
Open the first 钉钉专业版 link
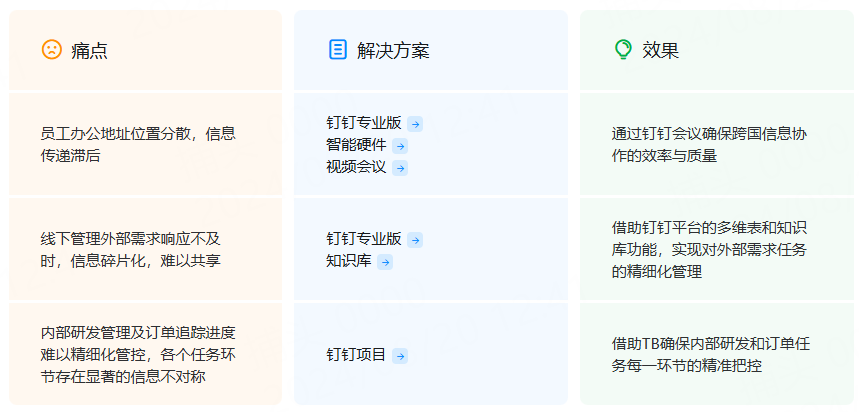coord(364,123)
